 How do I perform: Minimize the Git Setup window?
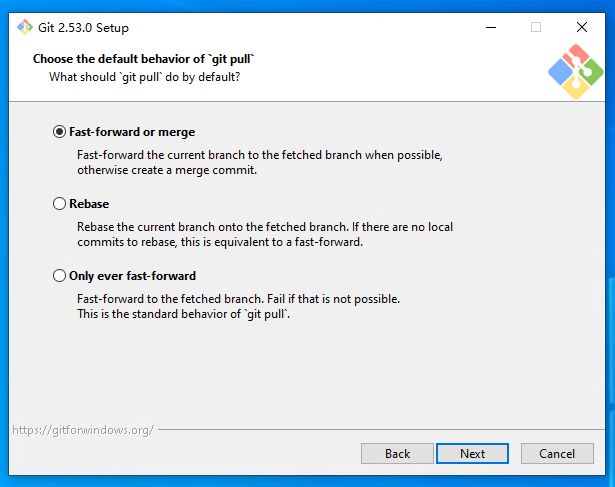(x=490, y=27)
